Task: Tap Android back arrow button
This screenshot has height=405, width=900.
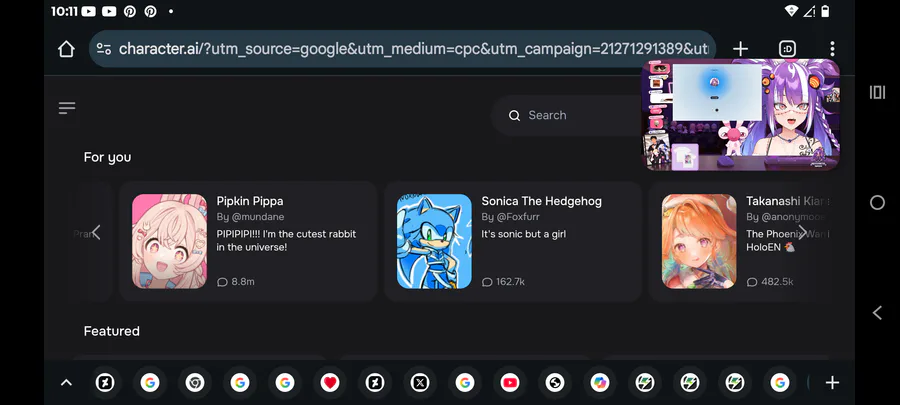Action: click(x=877, y=313)
